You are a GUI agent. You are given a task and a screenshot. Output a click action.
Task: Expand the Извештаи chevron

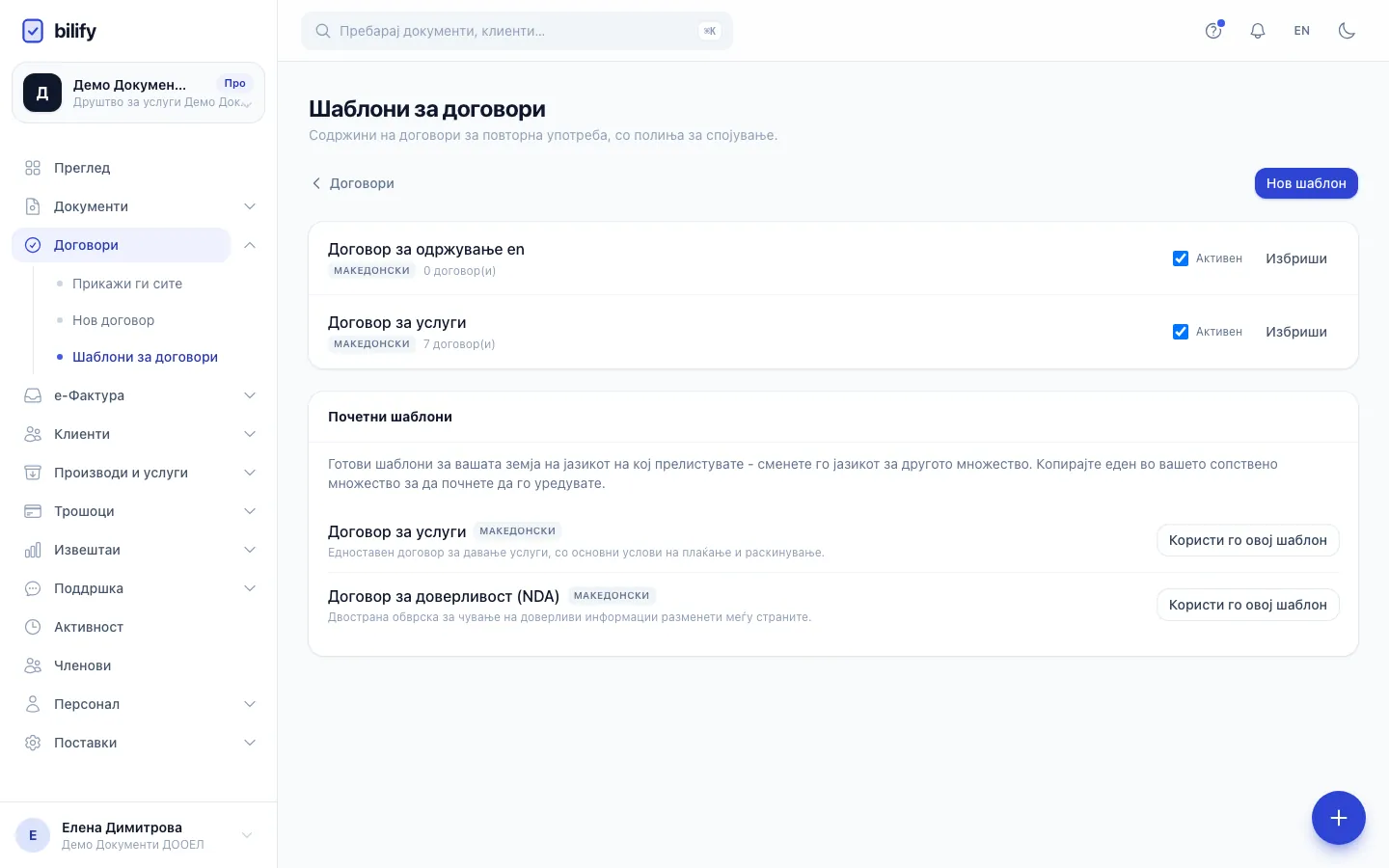click(250, 550)
